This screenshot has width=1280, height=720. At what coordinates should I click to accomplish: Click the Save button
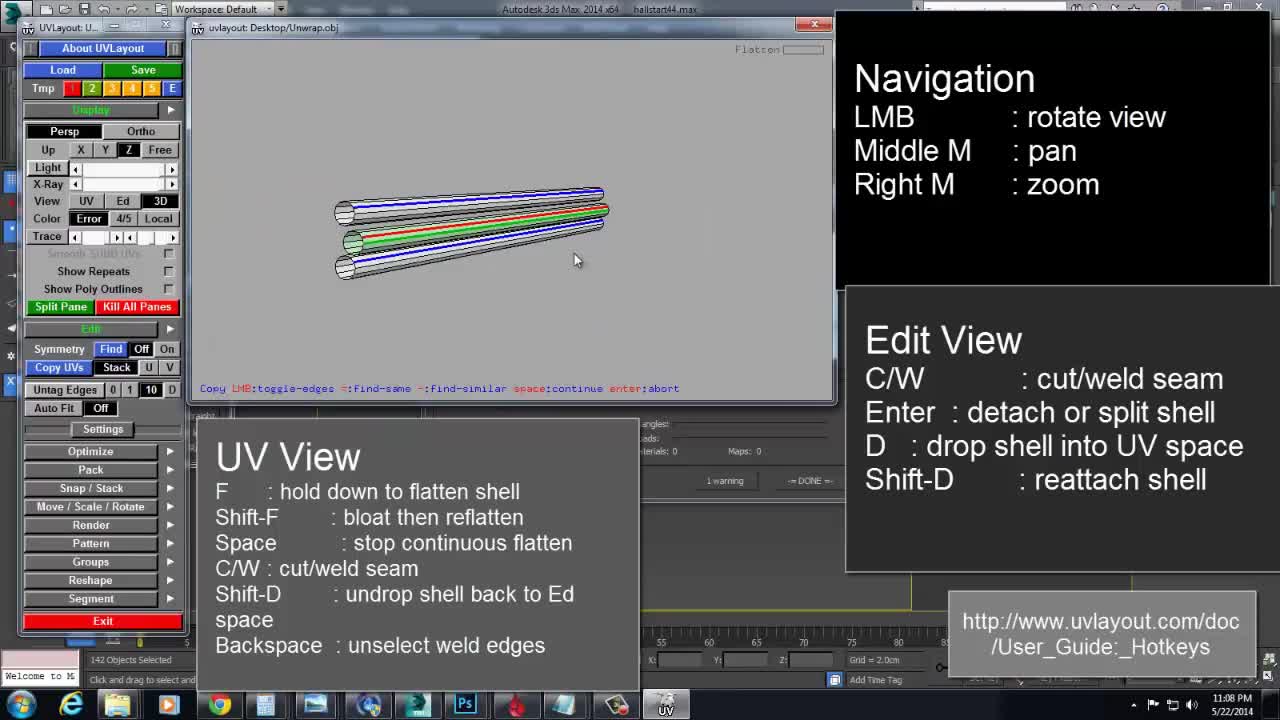click(143, 70)
